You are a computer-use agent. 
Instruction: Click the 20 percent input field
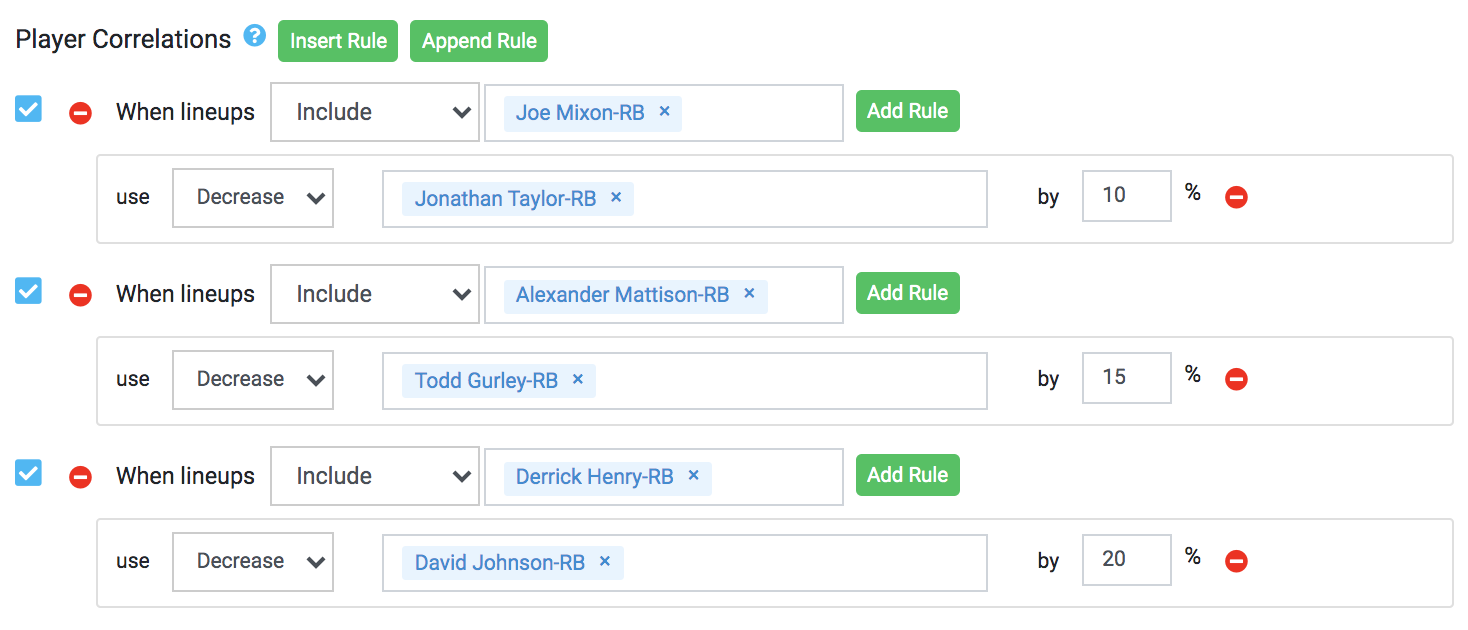[x=1125, y=559]
